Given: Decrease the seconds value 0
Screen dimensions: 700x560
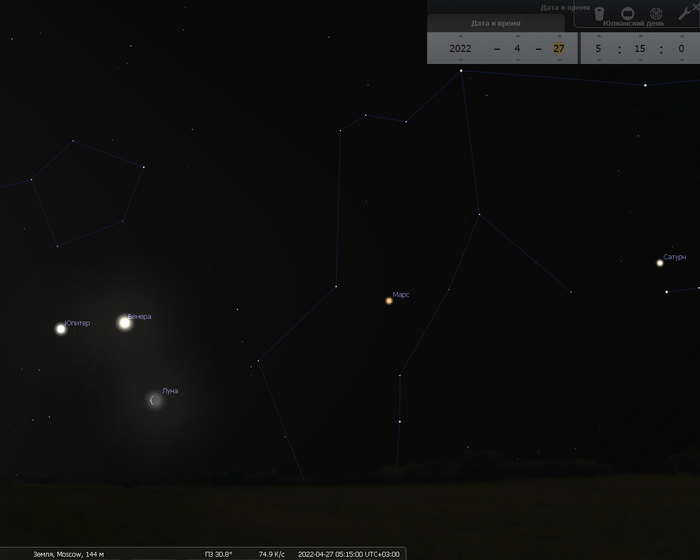Looking at the screenshot, I should click(682, 60).
